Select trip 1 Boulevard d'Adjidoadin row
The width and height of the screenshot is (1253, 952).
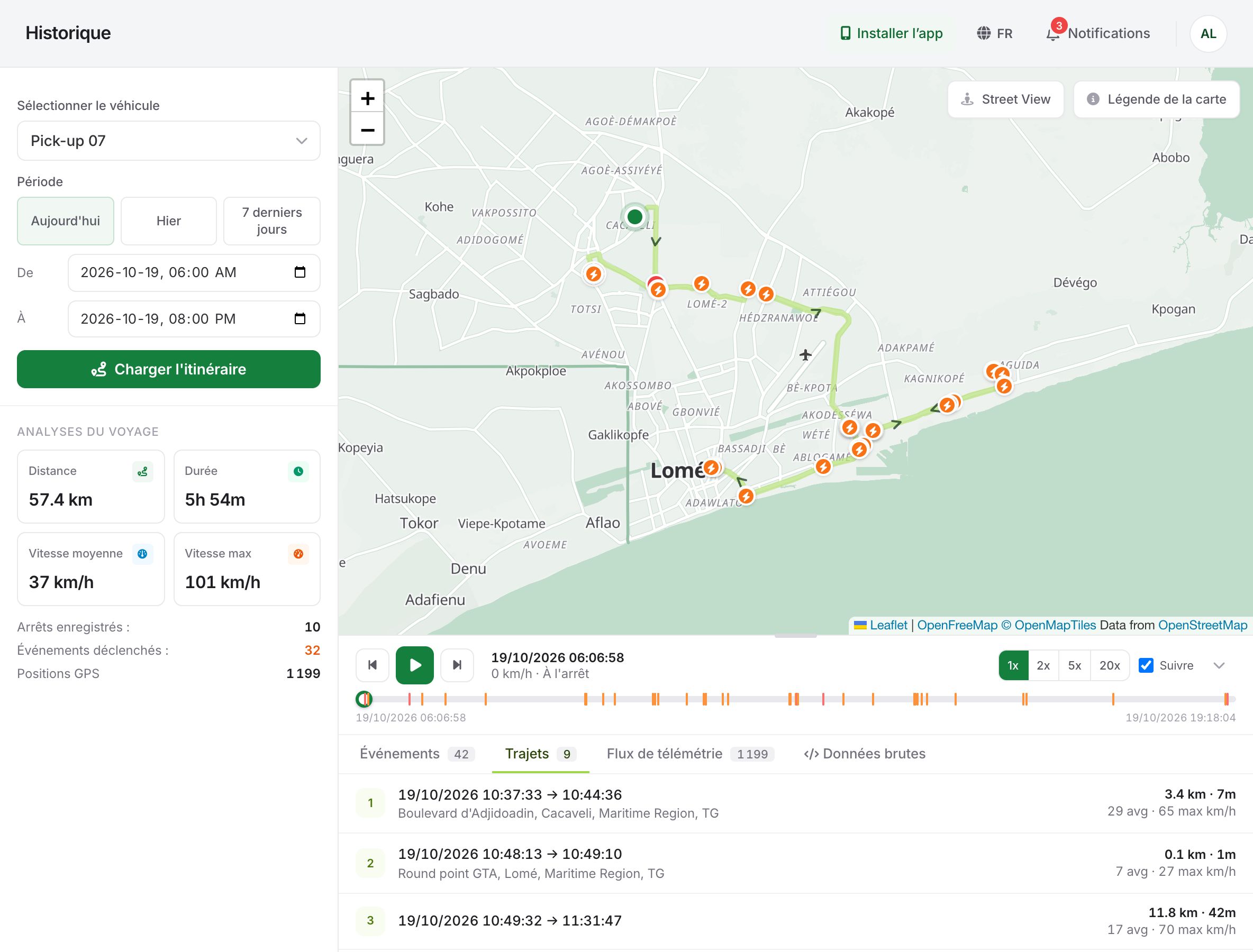pos(795,803)
